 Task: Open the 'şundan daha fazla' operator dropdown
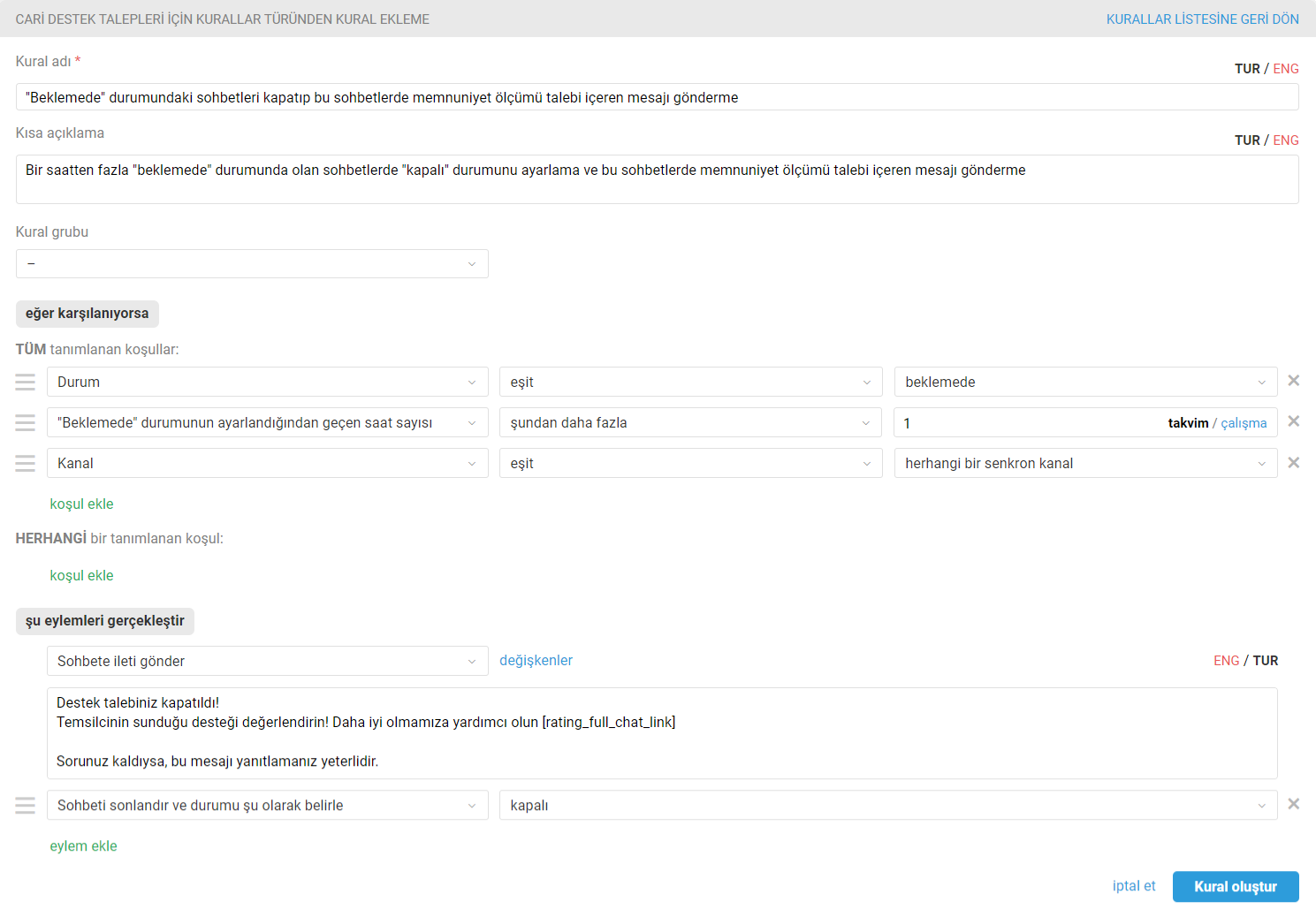click(690, 422)
